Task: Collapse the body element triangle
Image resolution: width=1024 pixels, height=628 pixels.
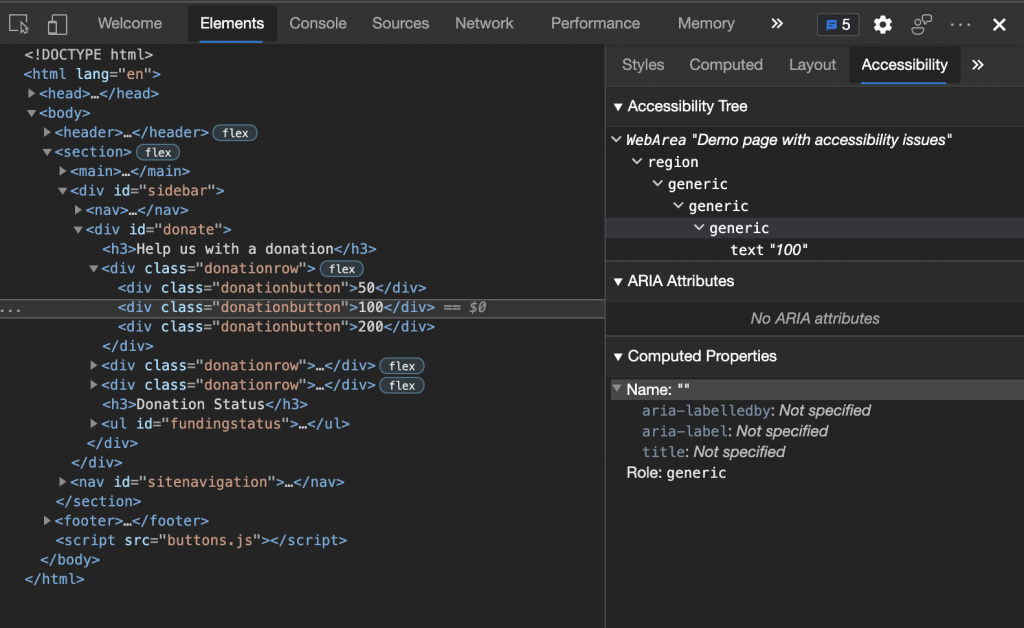Action: click(31, 113)
